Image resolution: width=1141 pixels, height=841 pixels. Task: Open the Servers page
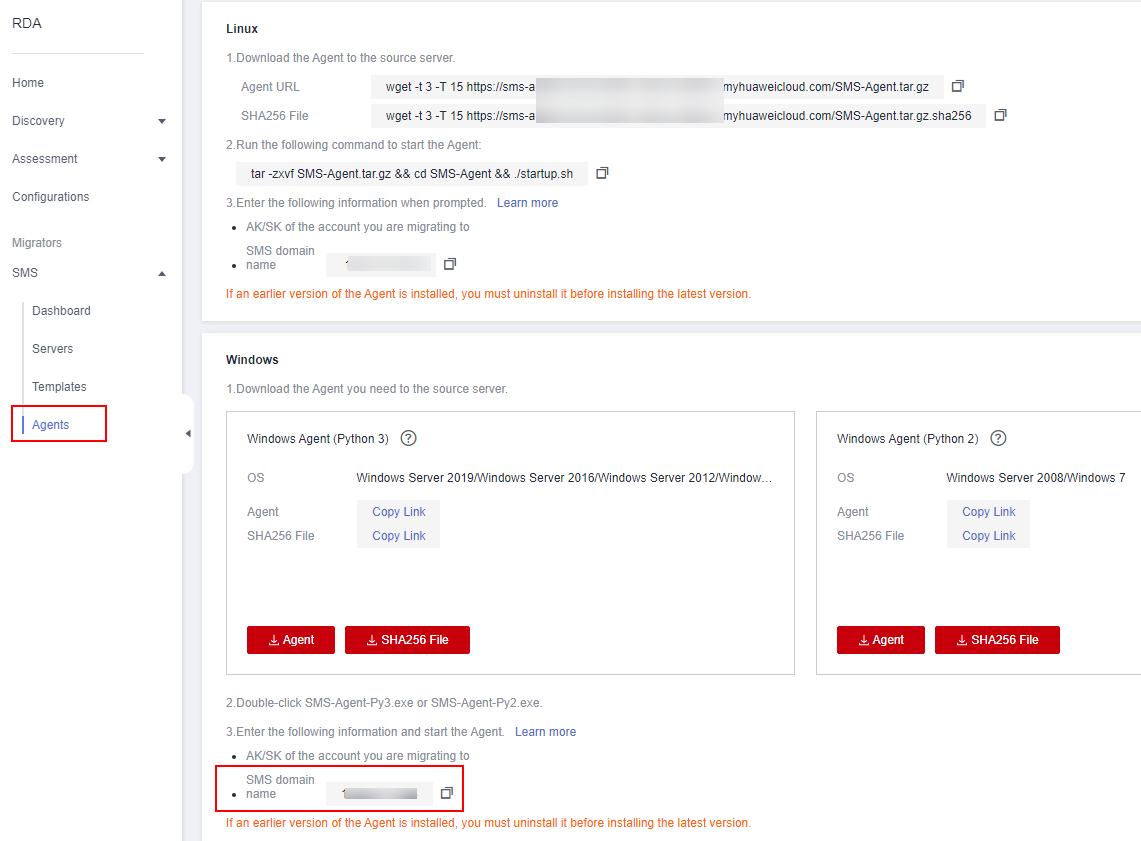[52, 349]
